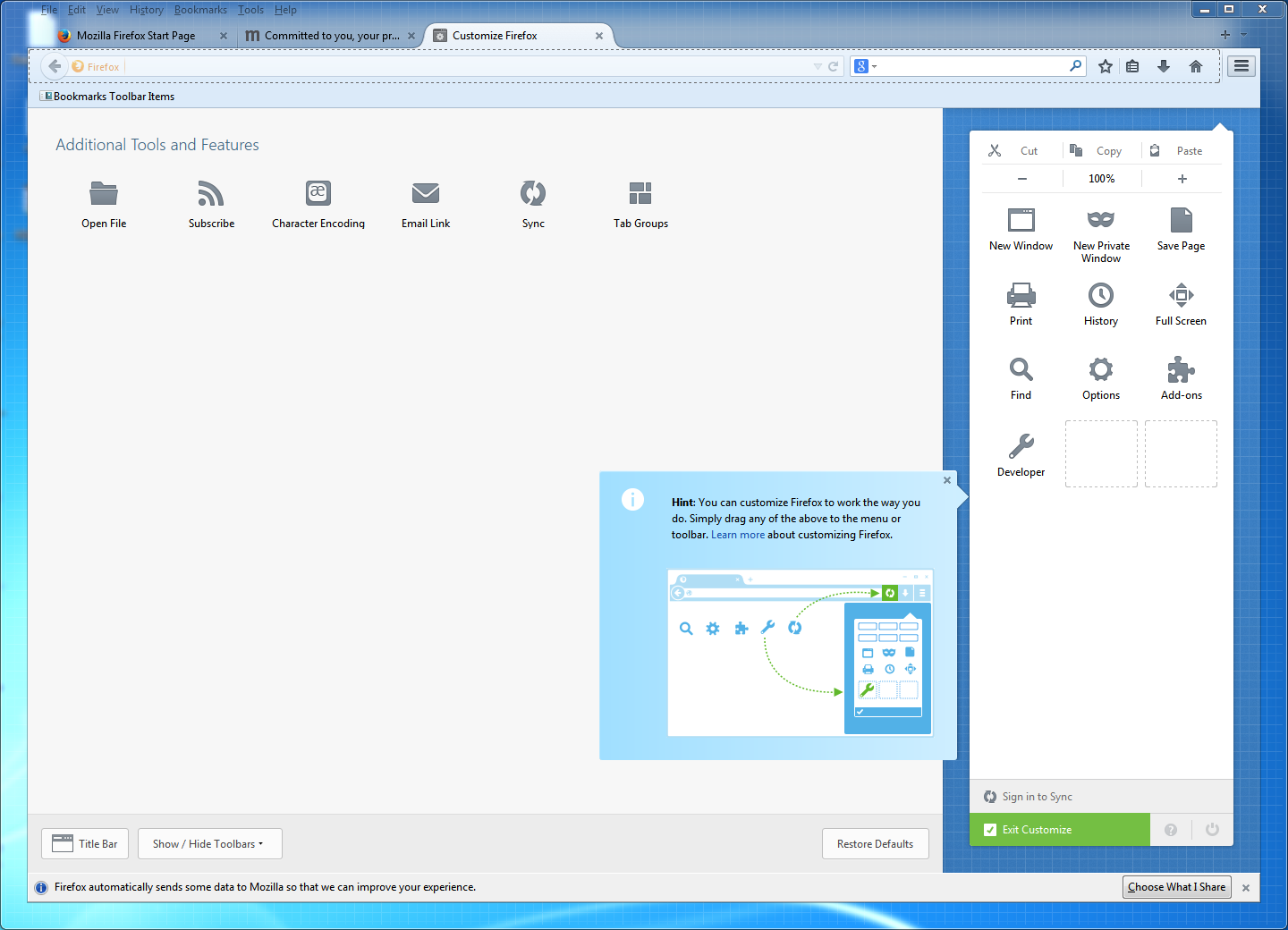Screen dimensions: 1288x930
Task: Open the Tools menu
Action: pos(250,10)
